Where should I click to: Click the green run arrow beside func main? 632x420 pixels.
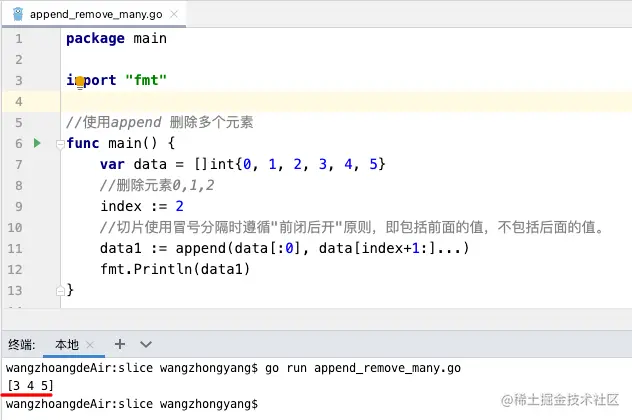pyautogui.click(x=37, y=143)
